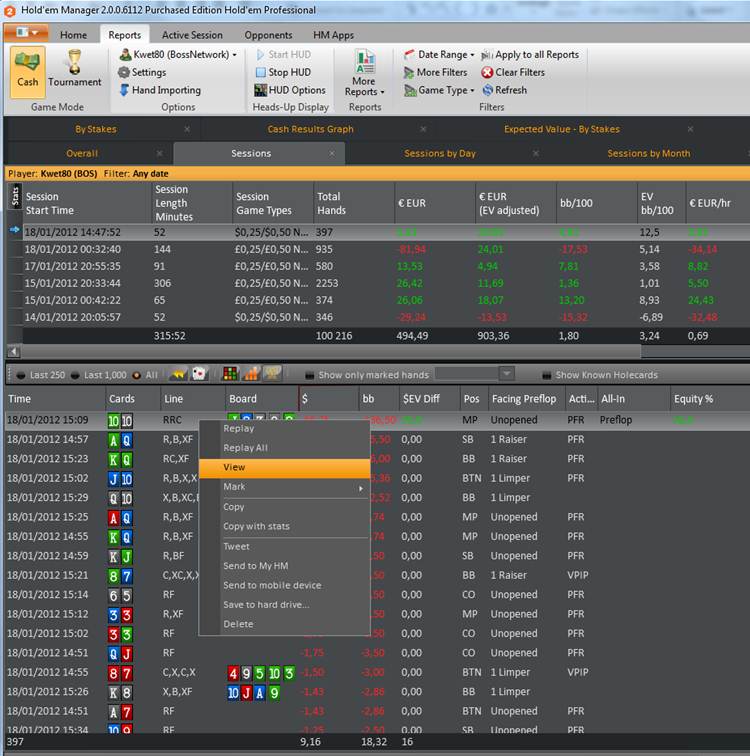Viewport: 750px width, 756px height.
Task: Sort sessions by Total Hands column
Action: pyautogui.click(x=354, y=203)
